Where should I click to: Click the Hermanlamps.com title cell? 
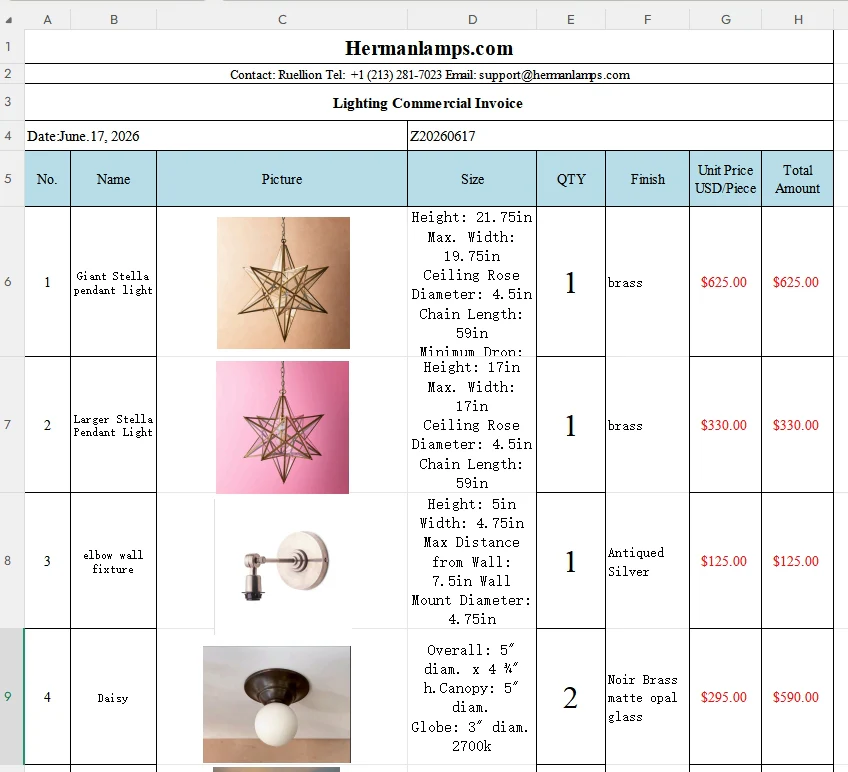coord(429,48)
